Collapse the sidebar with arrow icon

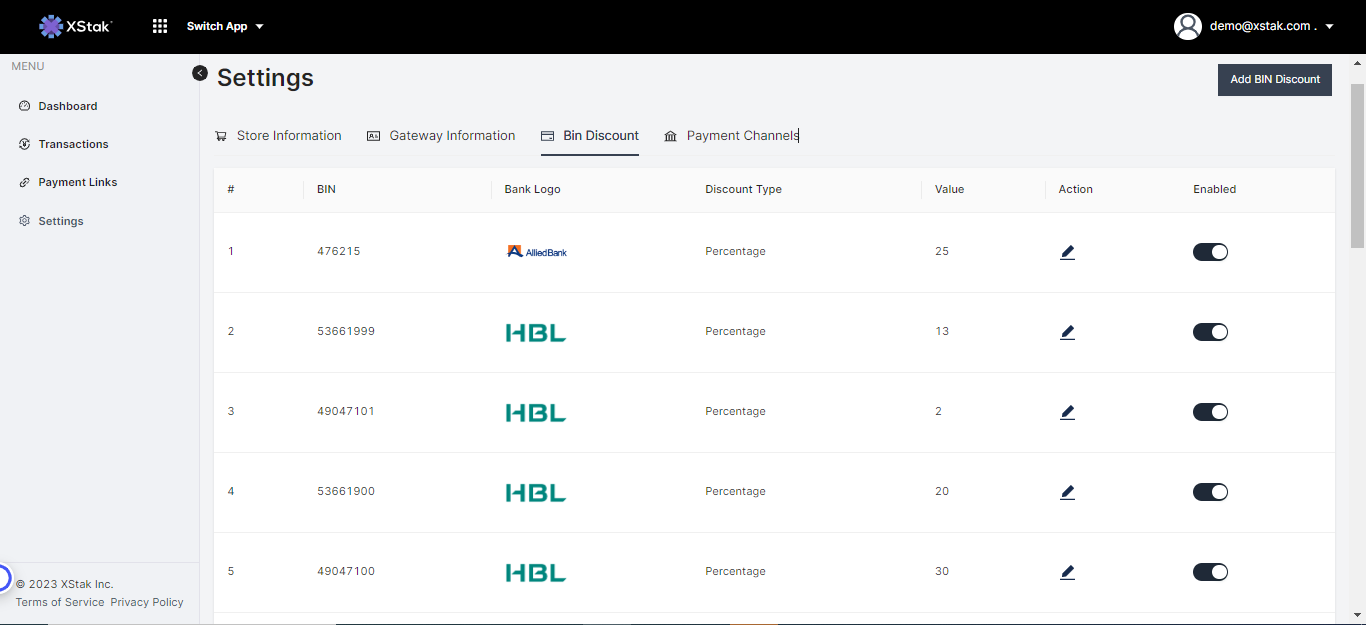click(x=200, y=73)
